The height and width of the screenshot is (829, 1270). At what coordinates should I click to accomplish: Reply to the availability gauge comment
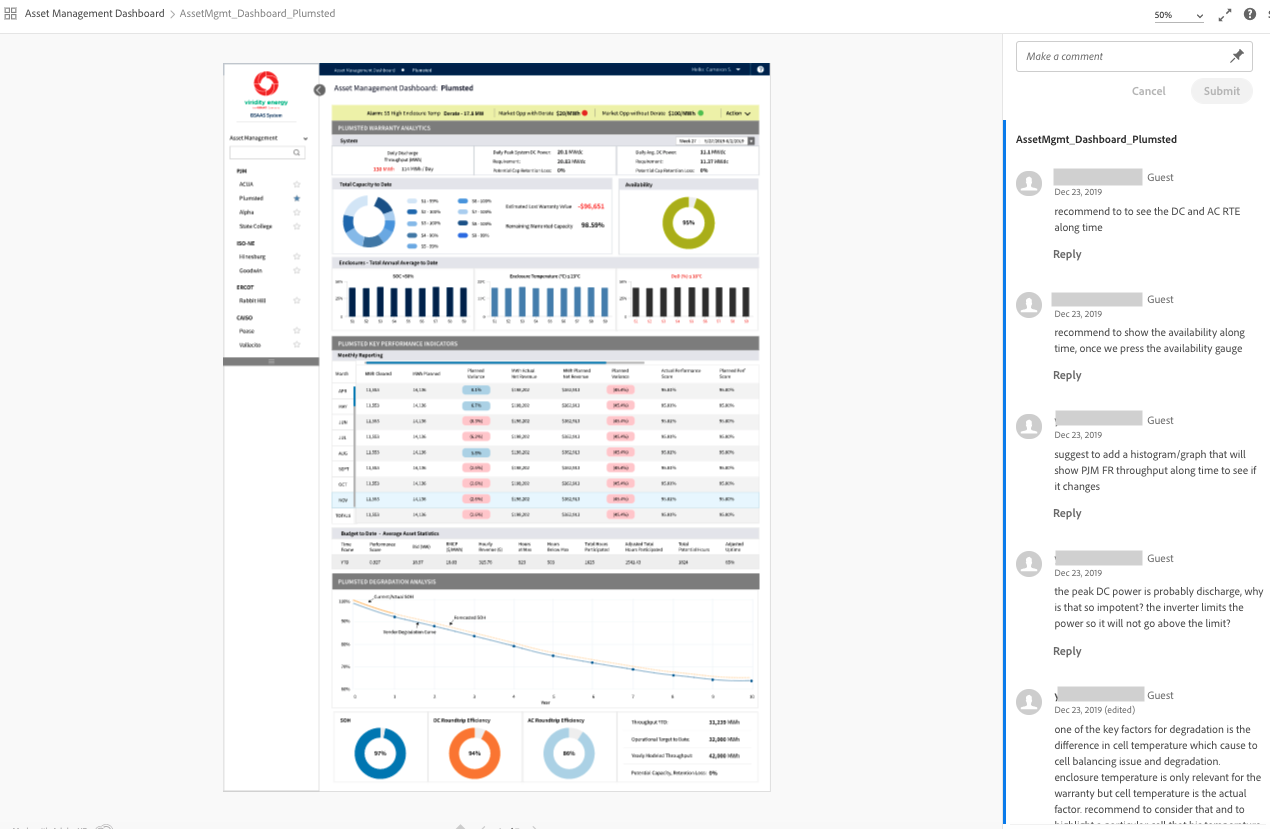1067,375
